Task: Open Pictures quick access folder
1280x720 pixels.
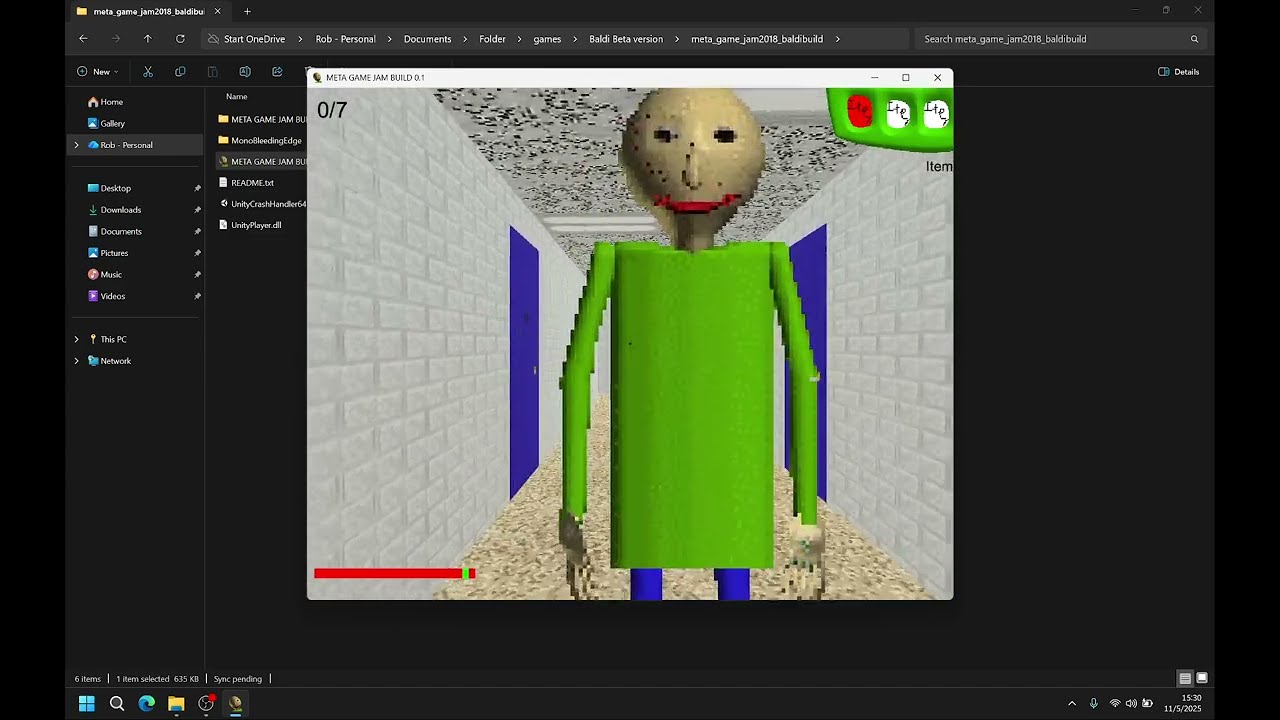Action: point(108,253)
